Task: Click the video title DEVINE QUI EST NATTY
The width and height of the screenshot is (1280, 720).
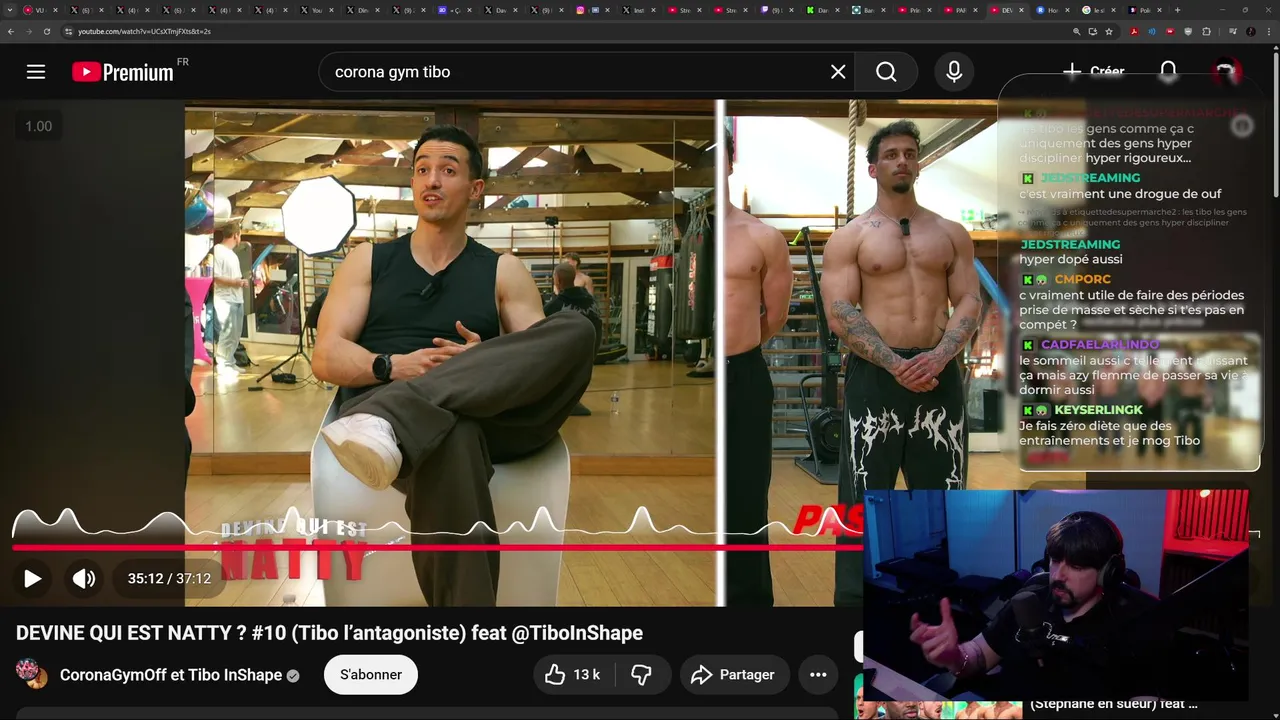Action: [329, 633]
